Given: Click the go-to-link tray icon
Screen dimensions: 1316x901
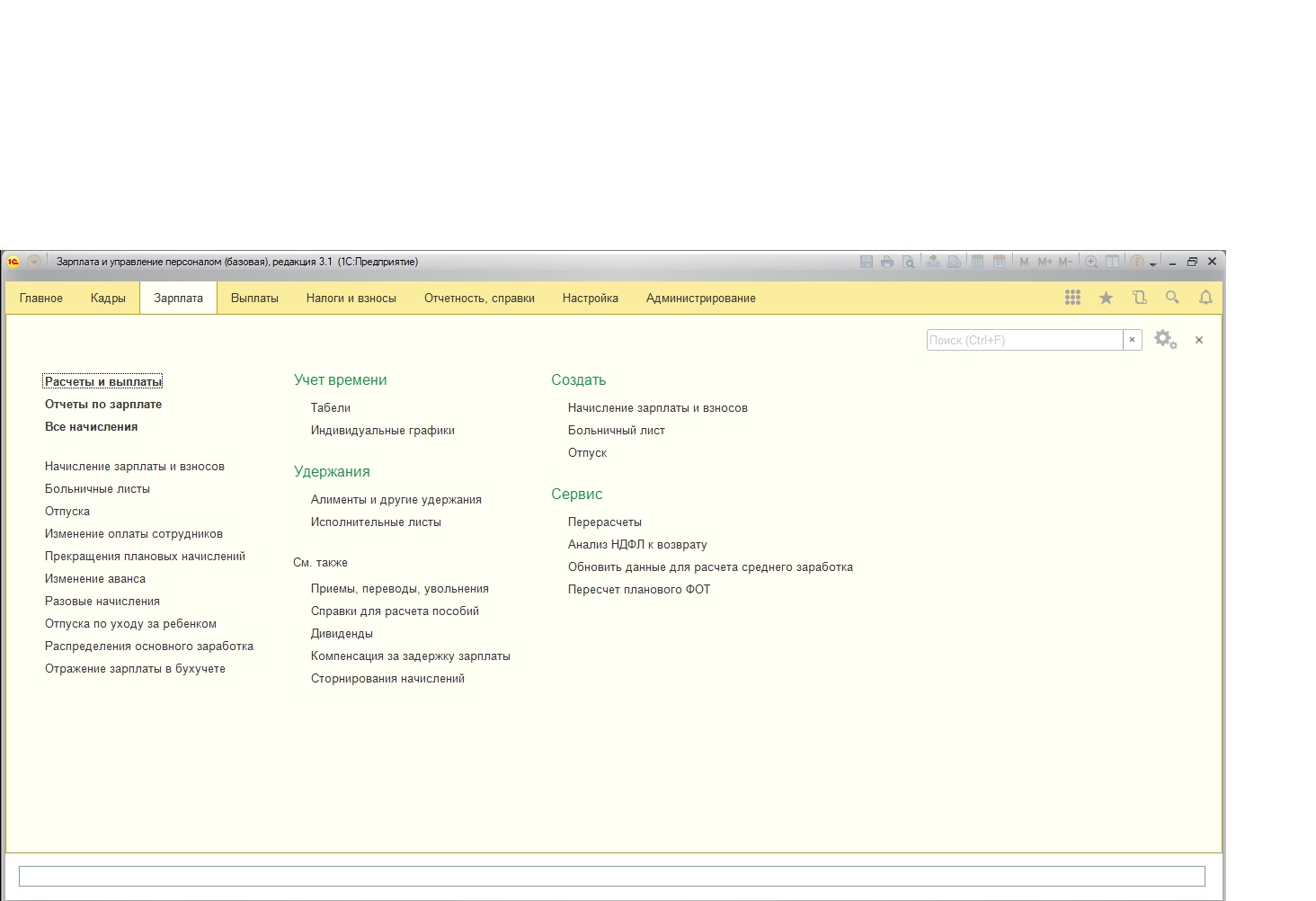Looking at the screenshot, I should 954,262.
